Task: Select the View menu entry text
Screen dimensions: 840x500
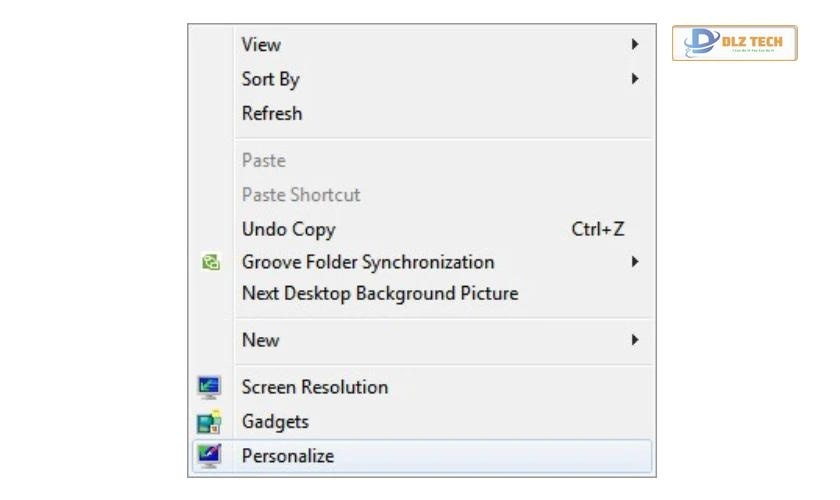Action: (261, 45)
